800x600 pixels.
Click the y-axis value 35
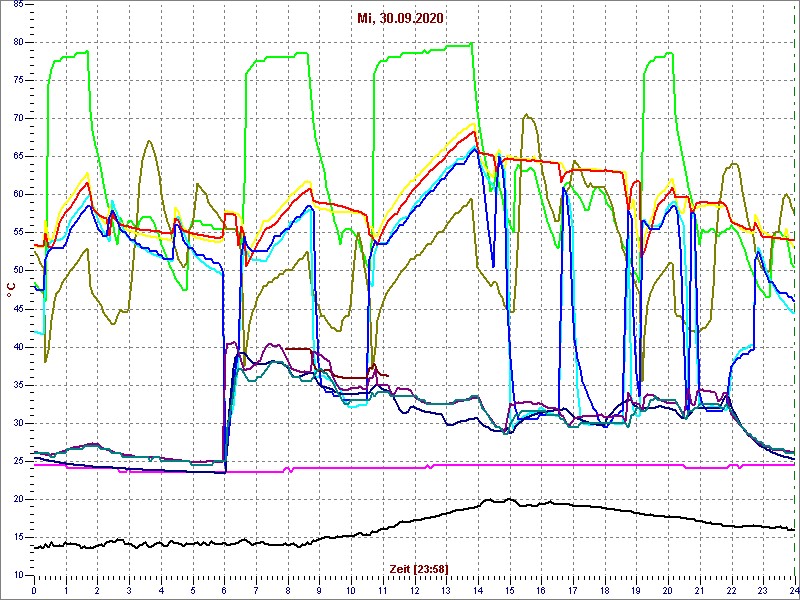[x=17, y=385]
